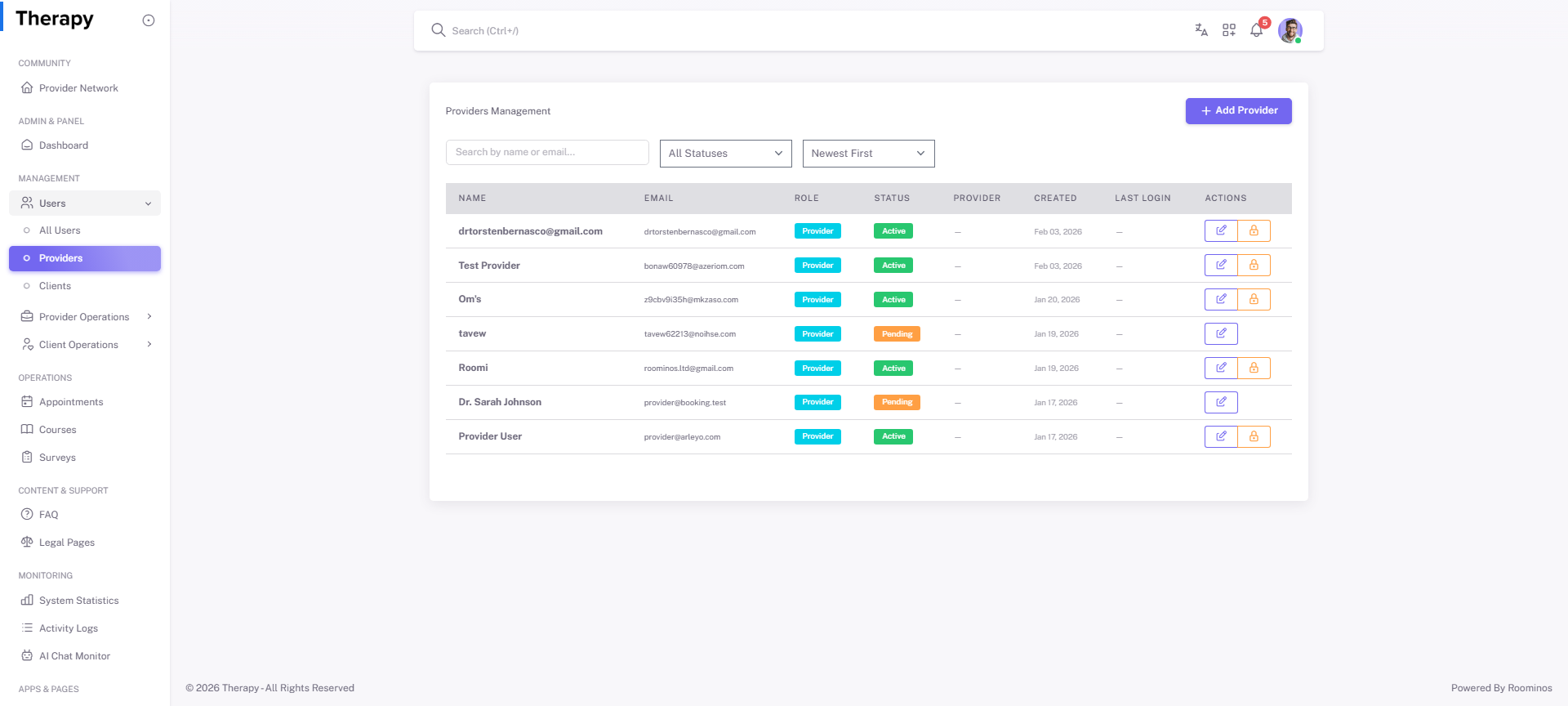Edit the Test Provider row

(1221, 266)
